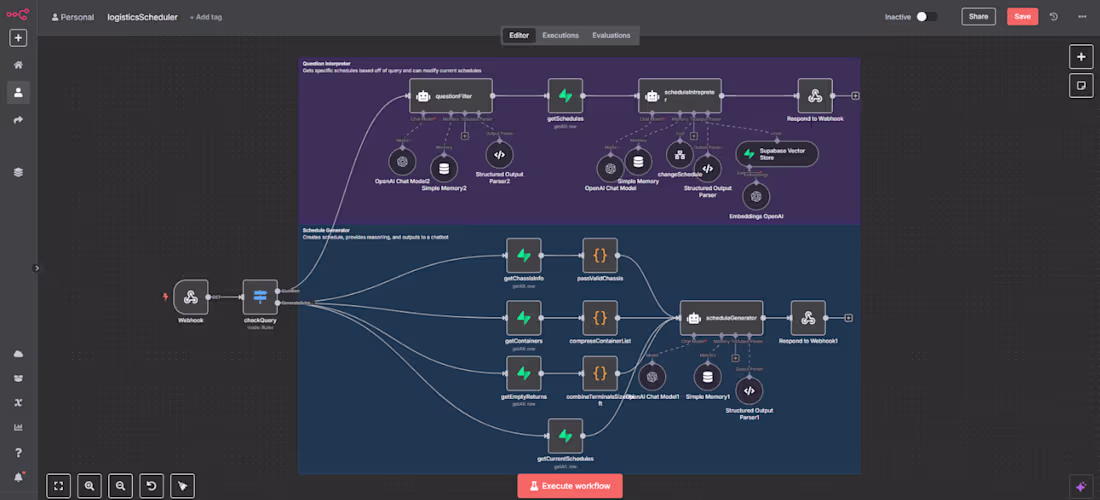1100x500 pixels.
Task: Open the create new plus button in sidebar
Action: pyautogui.click(x=18, y=38)
